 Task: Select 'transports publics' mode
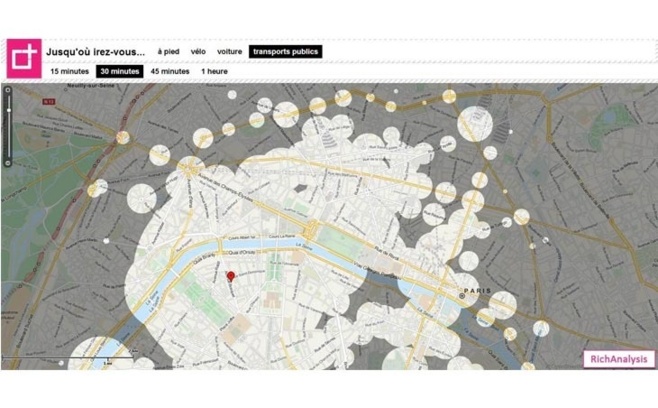pos(285,51)
